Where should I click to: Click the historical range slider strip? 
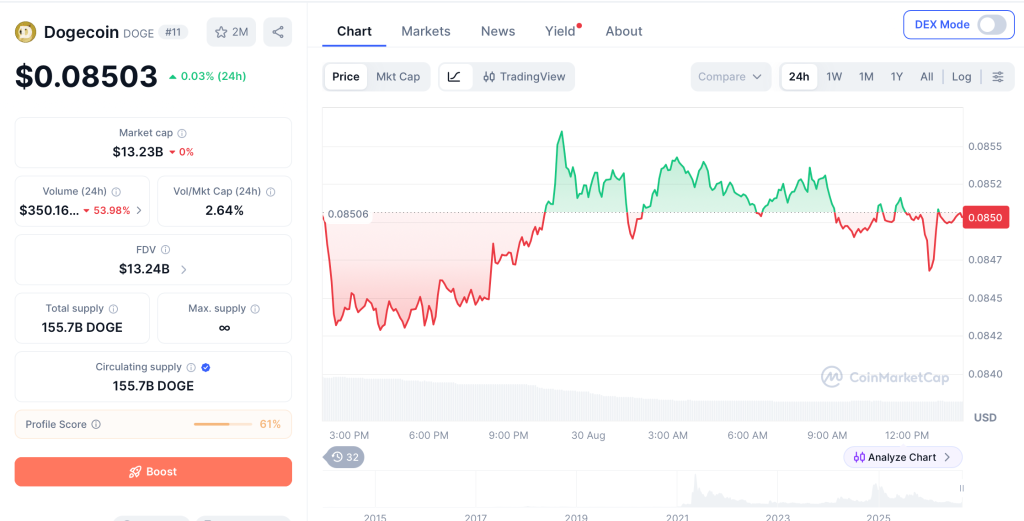[x=642, y=489]
